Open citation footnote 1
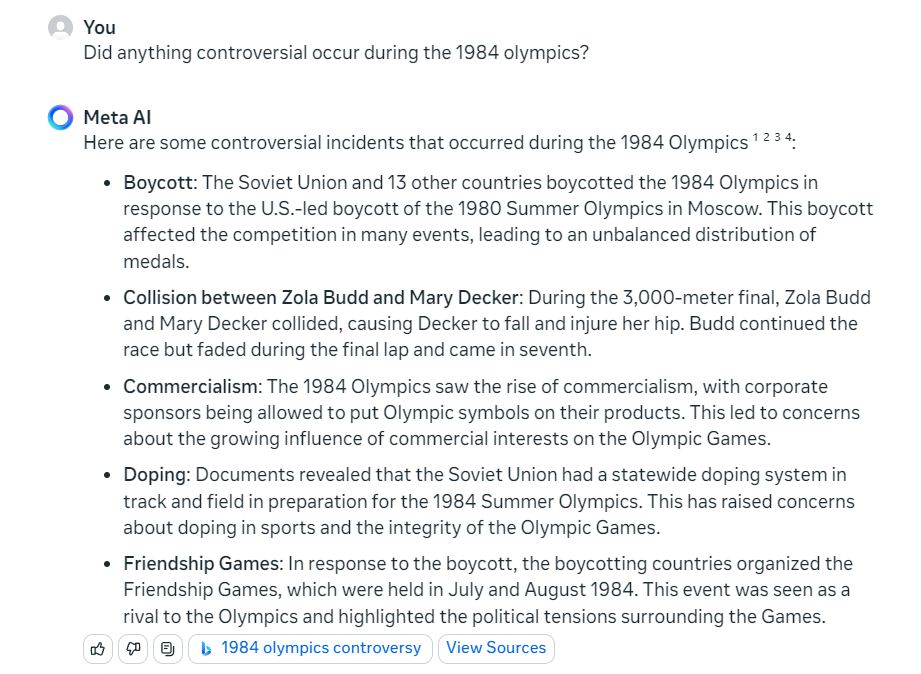The image size is (921, 674). [x=756, y=137]
